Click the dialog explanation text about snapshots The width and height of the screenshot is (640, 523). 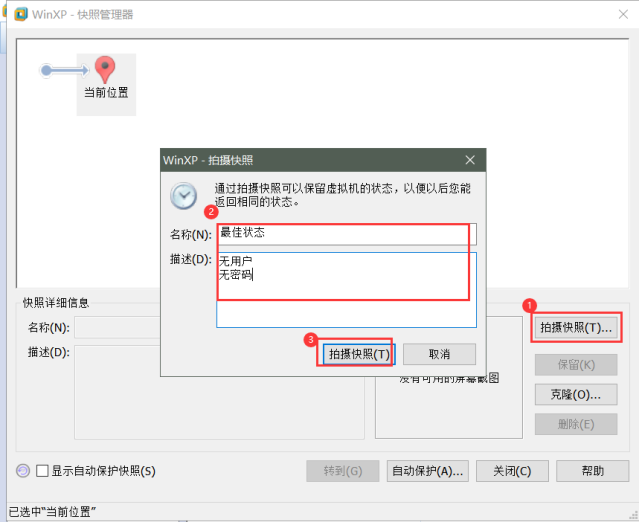342,195
